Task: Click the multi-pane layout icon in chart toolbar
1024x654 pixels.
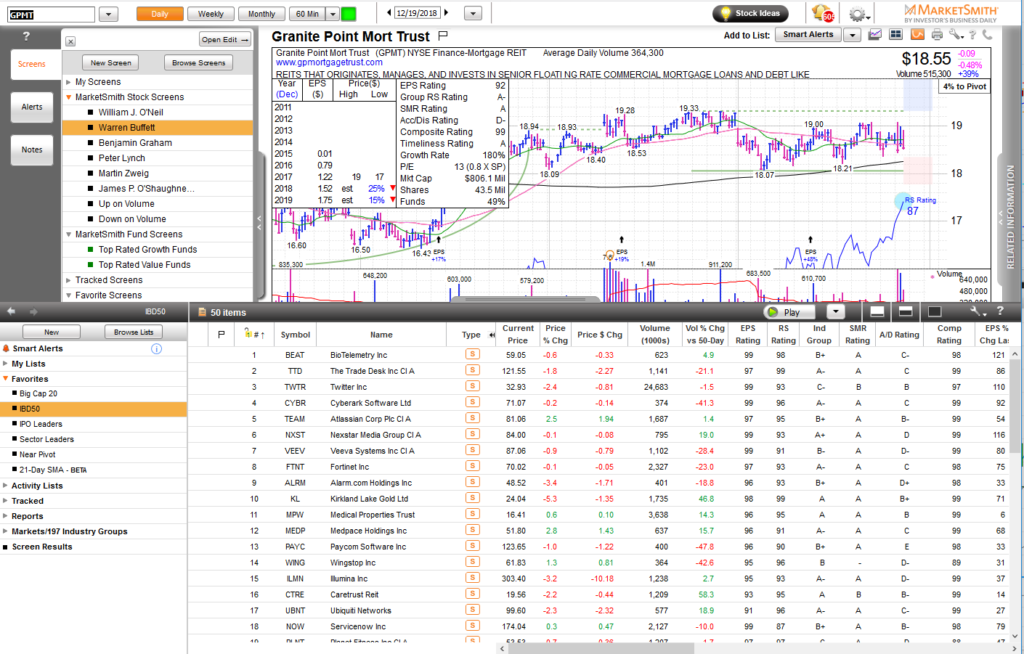Action: [x=896, y=35]
